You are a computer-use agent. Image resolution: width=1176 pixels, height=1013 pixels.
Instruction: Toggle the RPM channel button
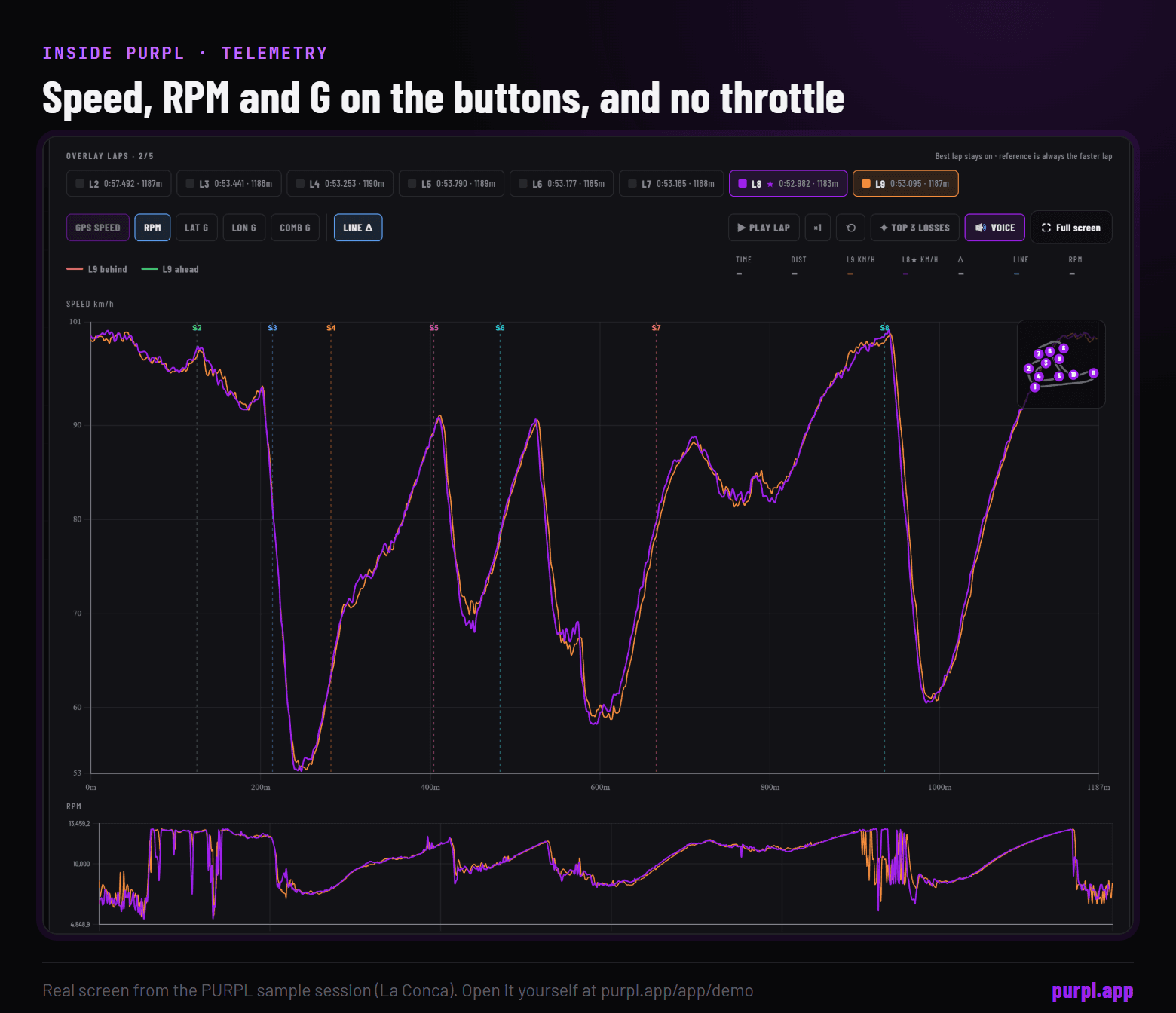[x=152, y=228]
